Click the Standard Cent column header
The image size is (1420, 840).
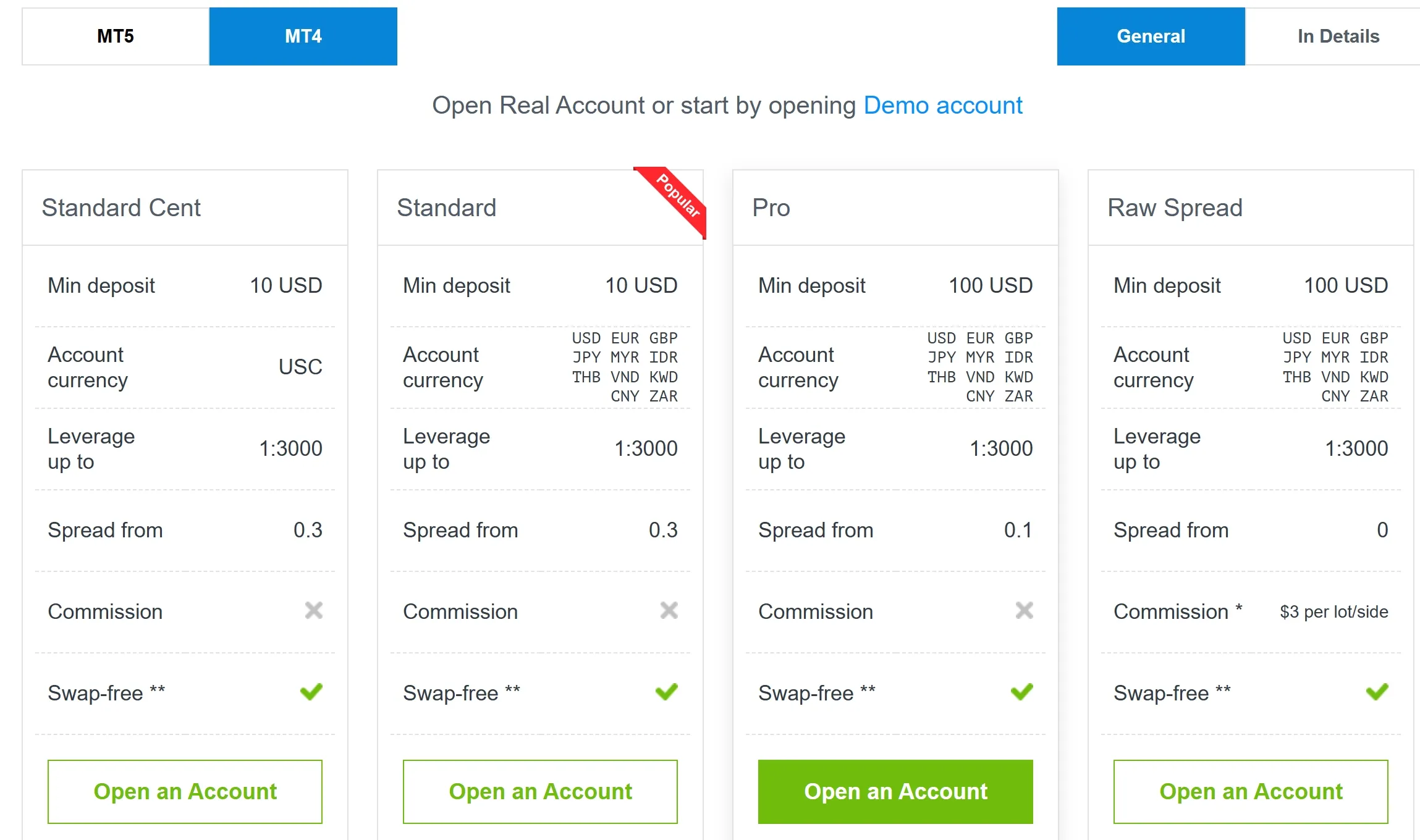(121, 208)
